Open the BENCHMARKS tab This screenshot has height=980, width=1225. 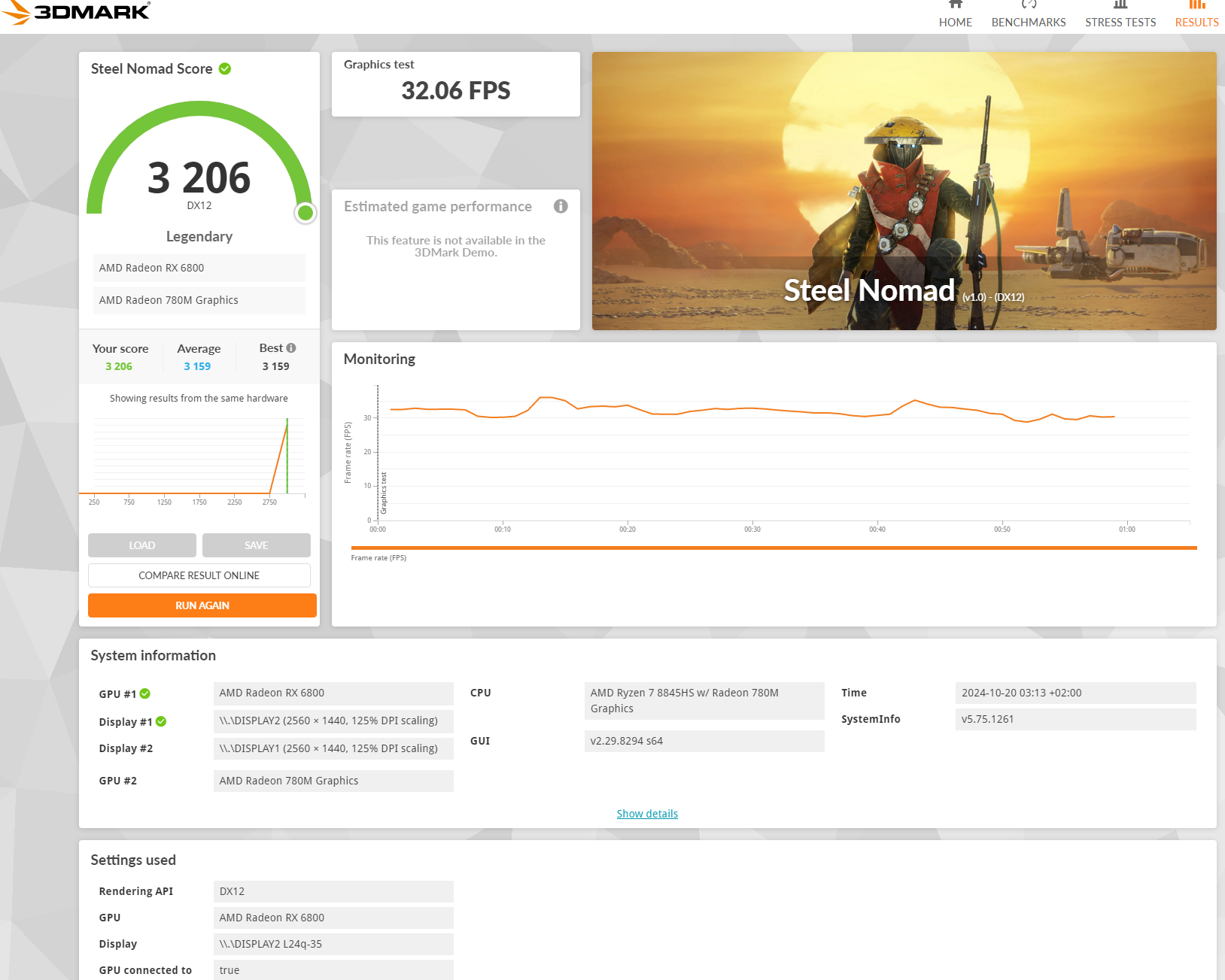click(1028, 15)
